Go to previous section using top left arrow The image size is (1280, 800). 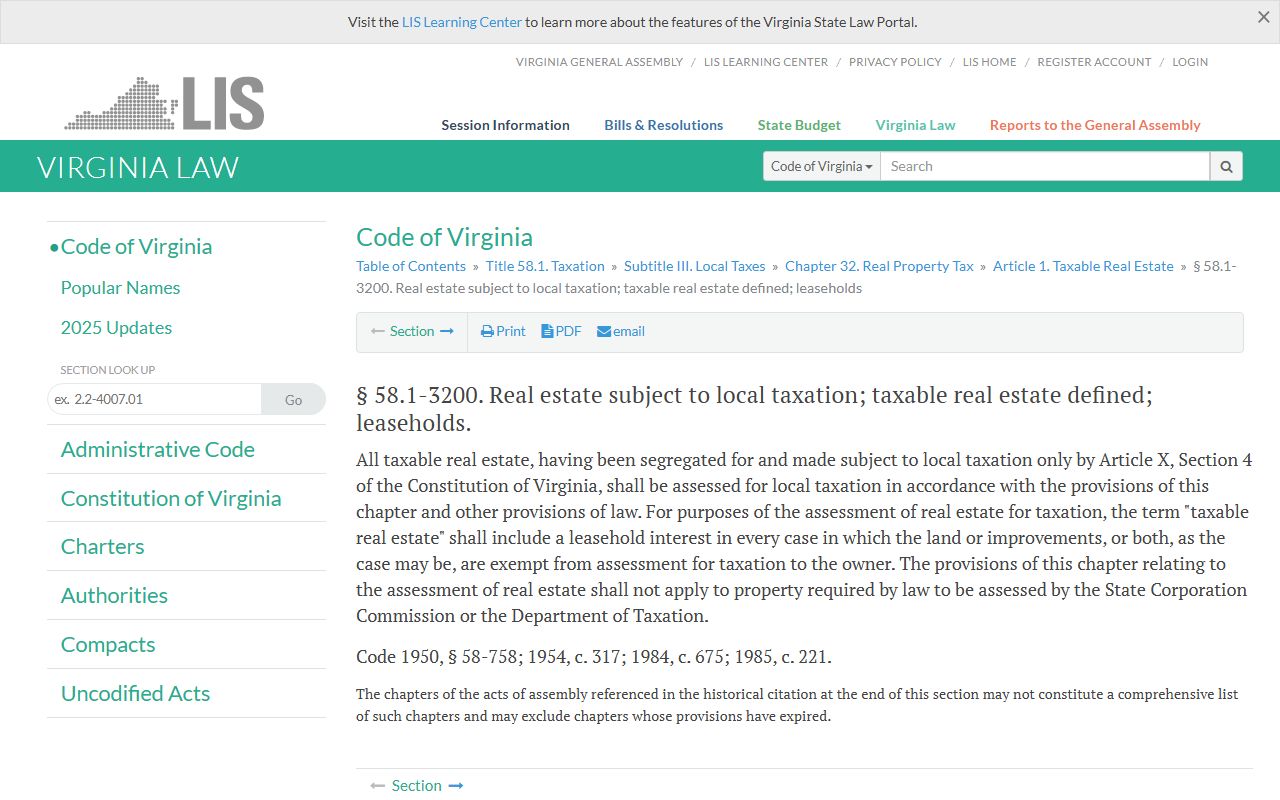(378, 331)
